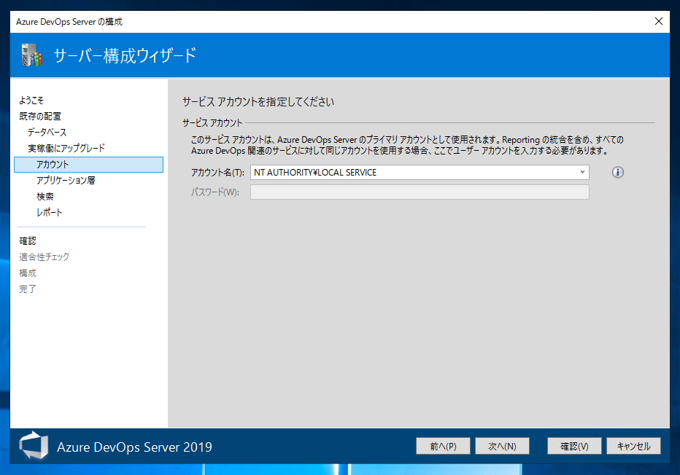This screenshot has width=680, height=475.
Task: Select the データベース step
Action: pyautogui.click(x=47, y=132)
